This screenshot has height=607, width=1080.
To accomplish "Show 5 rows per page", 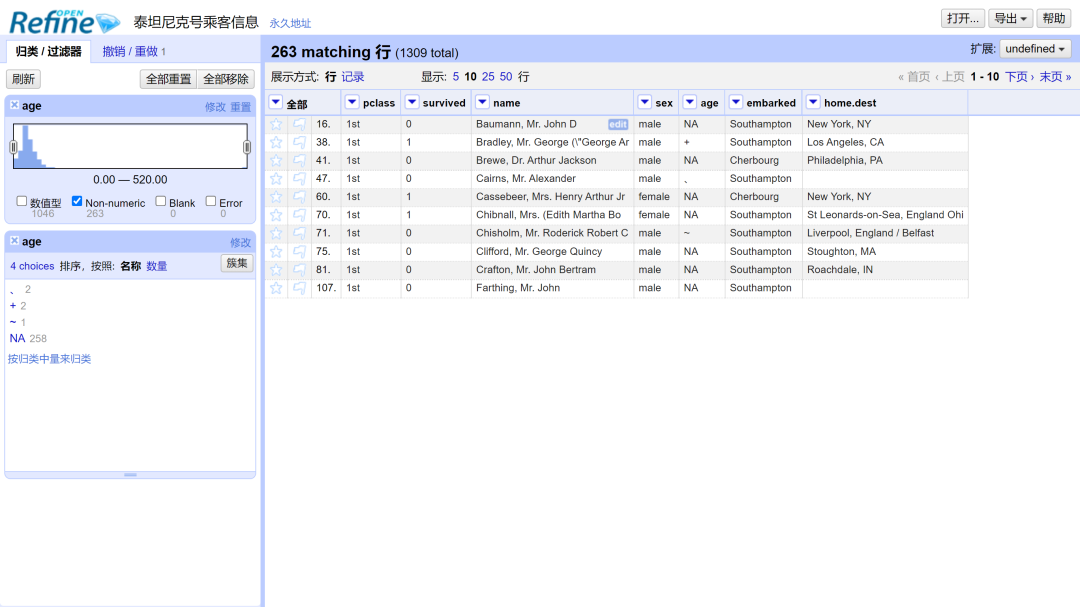I will pyautogui.click(x=455, y=76).
